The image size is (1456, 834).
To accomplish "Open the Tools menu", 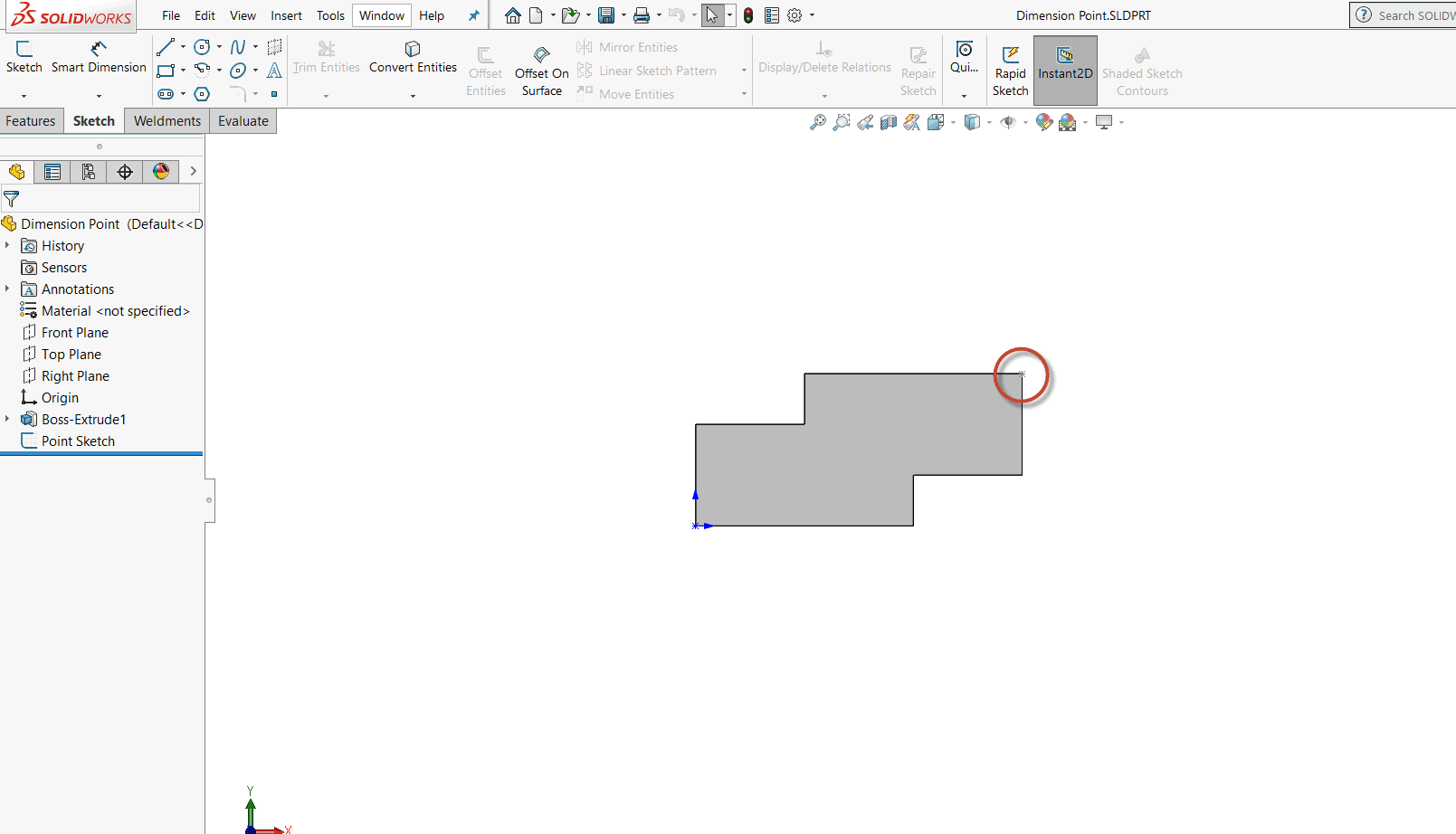I will pos(330,15).
